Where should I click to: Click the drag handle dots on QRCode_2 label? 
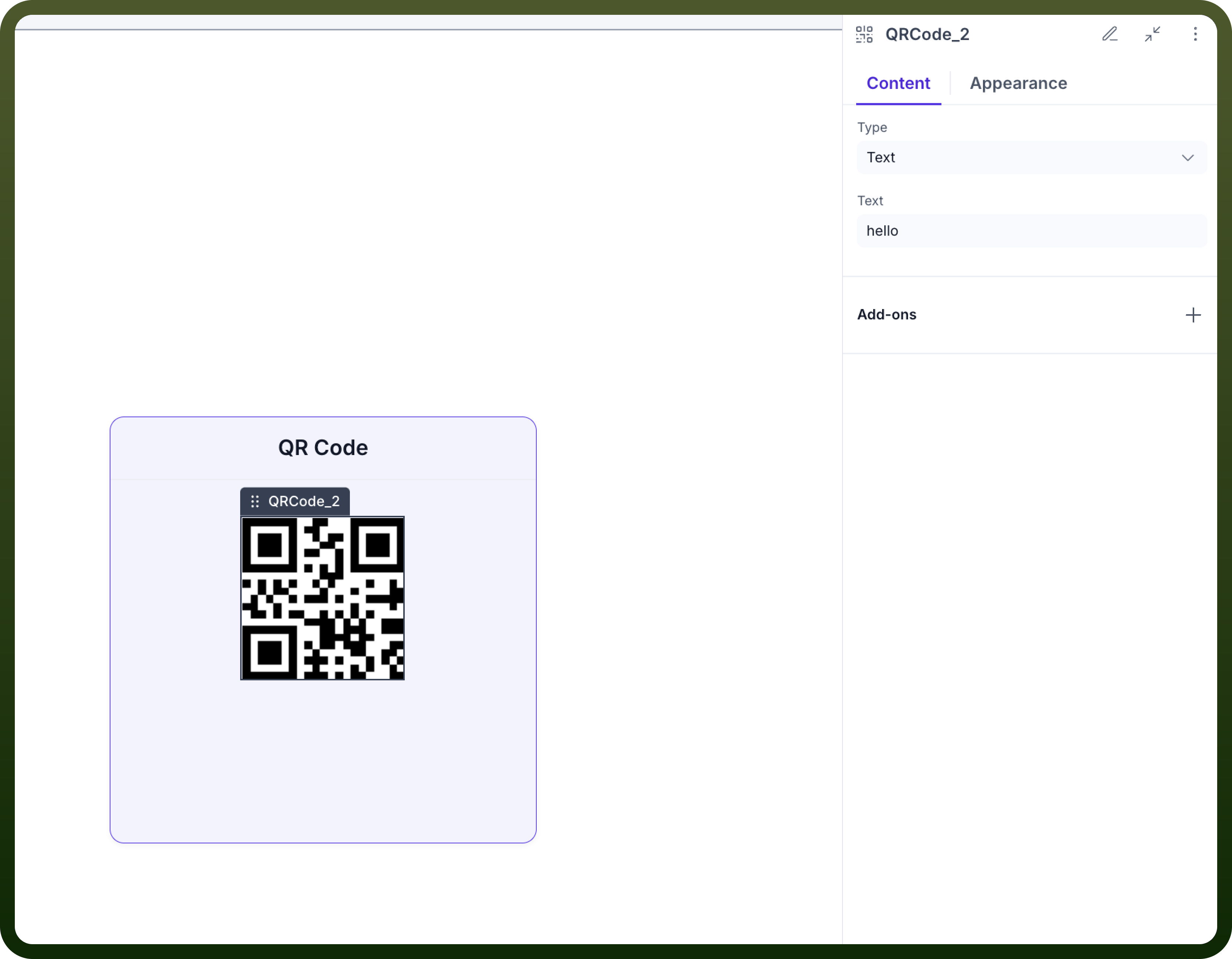pyautogui.click(x=255, y=501)
